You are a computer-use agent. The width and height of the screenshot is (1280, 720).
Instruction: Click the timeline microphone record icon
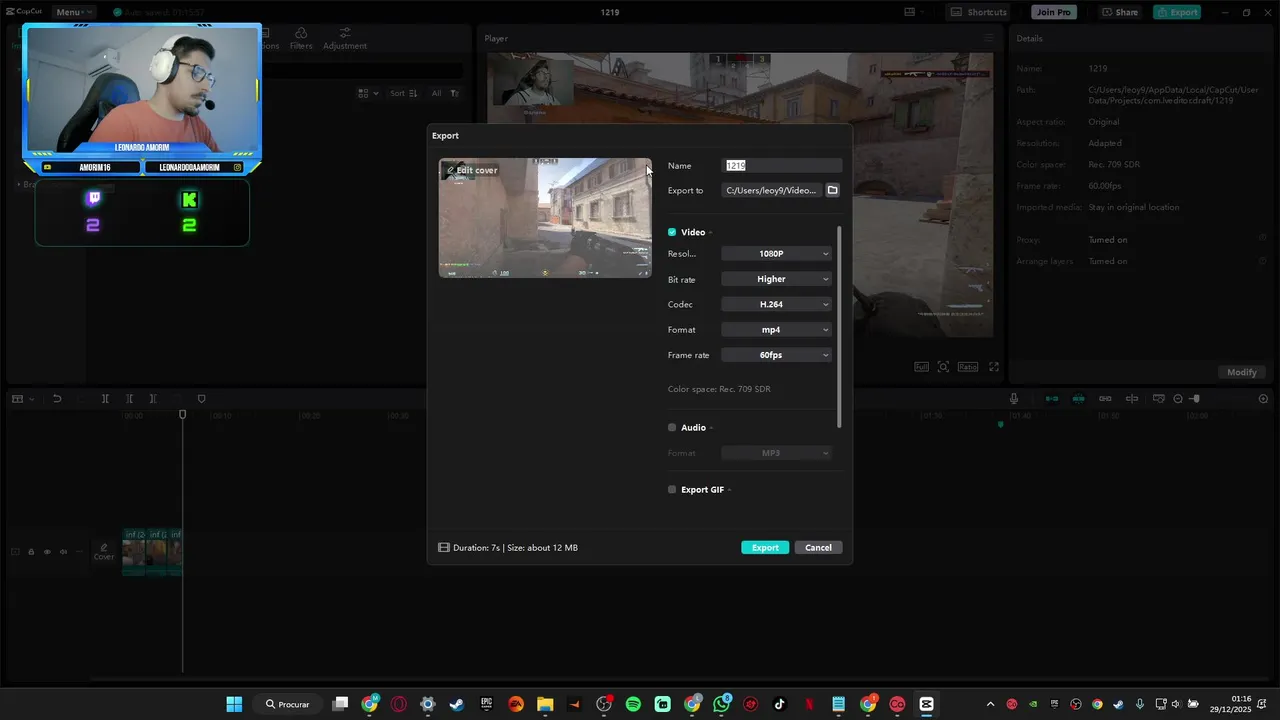click(x=1014, y=399)
